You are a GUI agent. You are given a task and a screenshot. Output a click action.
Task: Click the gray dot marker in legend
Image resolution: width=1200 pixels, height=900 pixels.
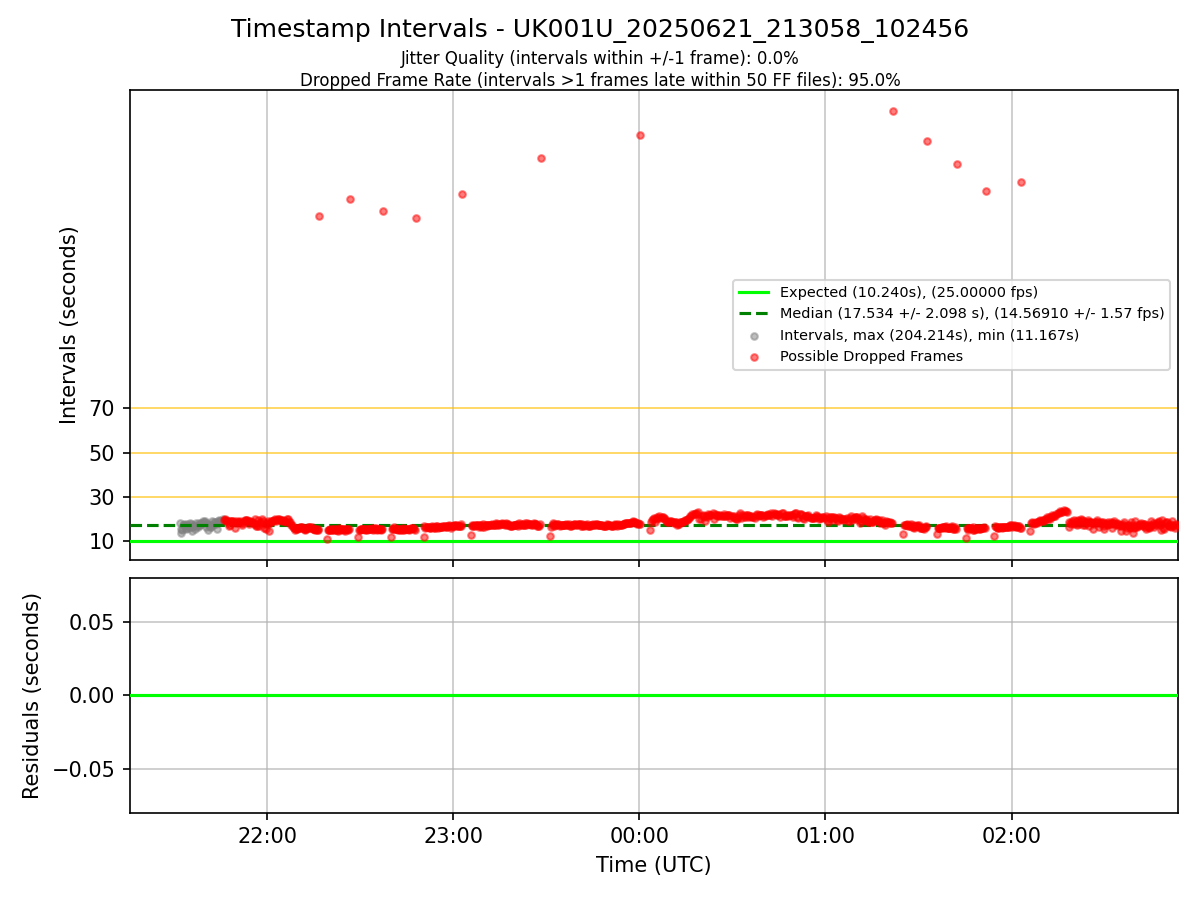point(754,336)
